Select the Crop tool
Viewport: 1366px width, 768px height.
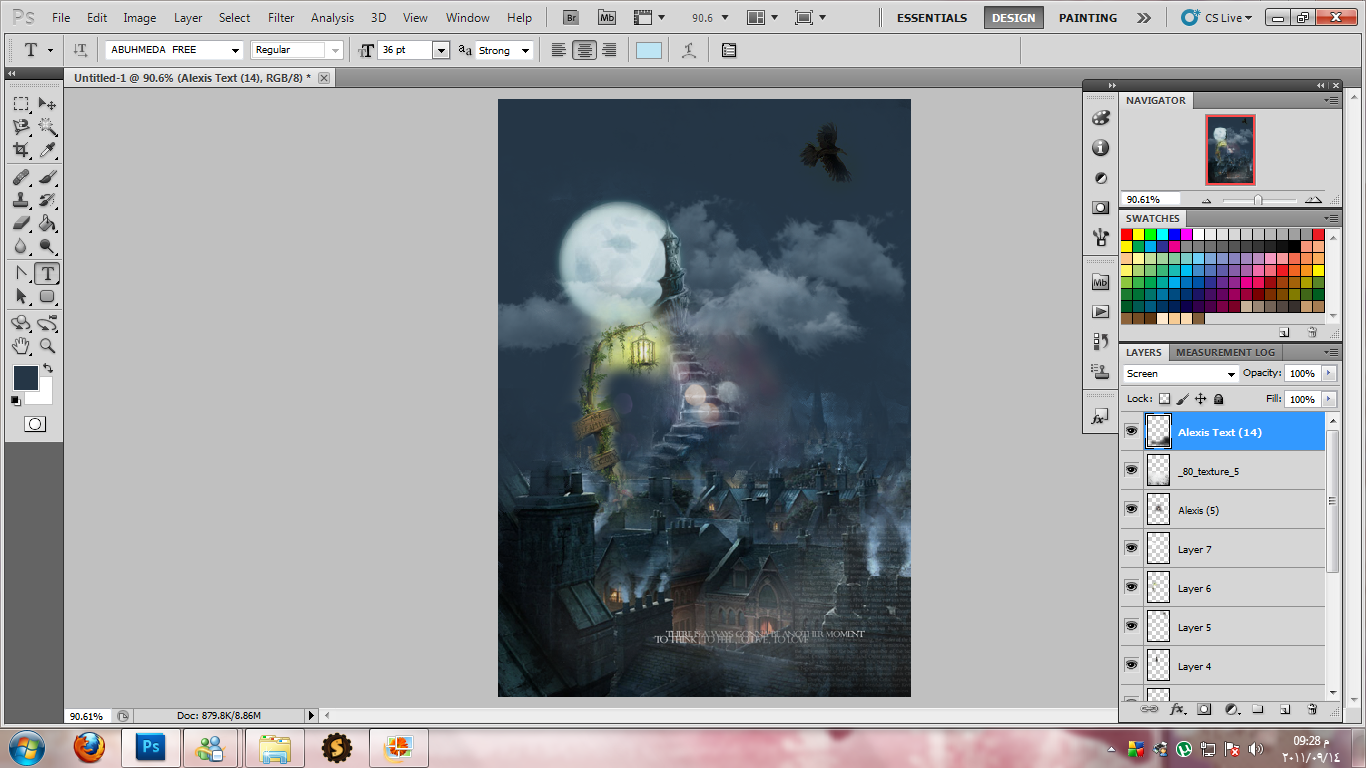(21, 151)
